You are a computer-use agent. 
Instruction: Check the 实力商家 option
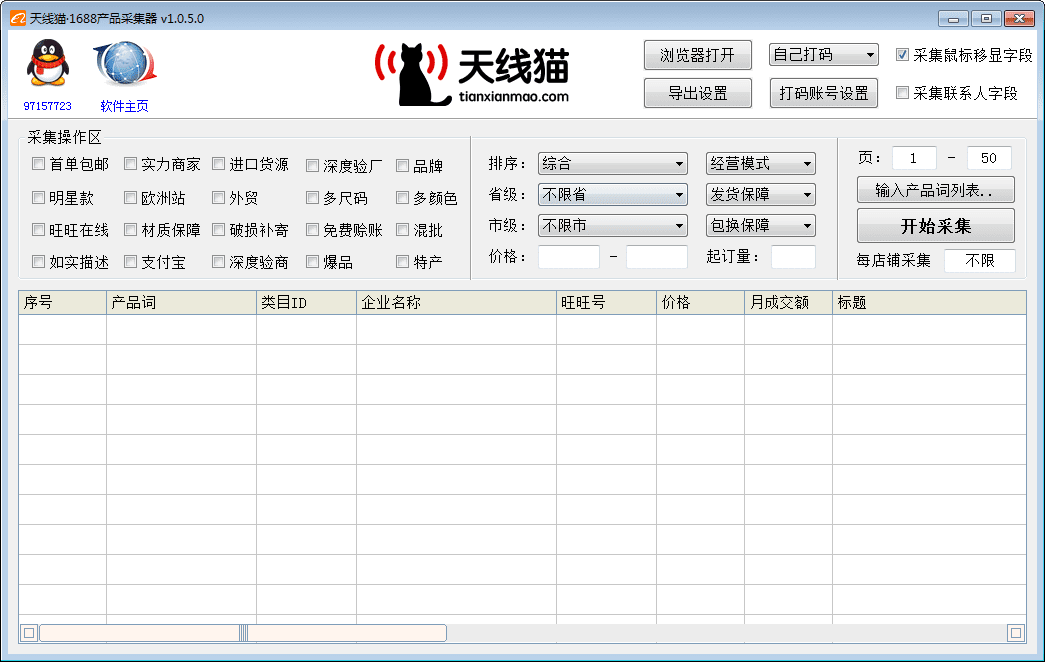point(131,164)
